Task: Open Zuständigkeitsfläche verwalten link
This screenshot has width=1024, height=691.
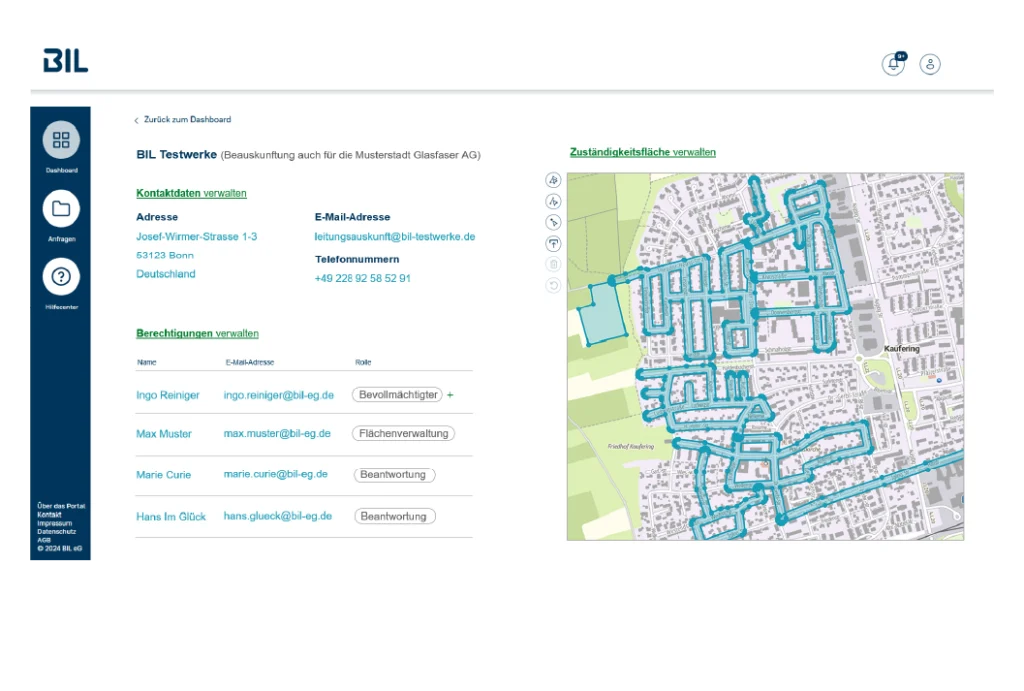Action: [642, 152]
